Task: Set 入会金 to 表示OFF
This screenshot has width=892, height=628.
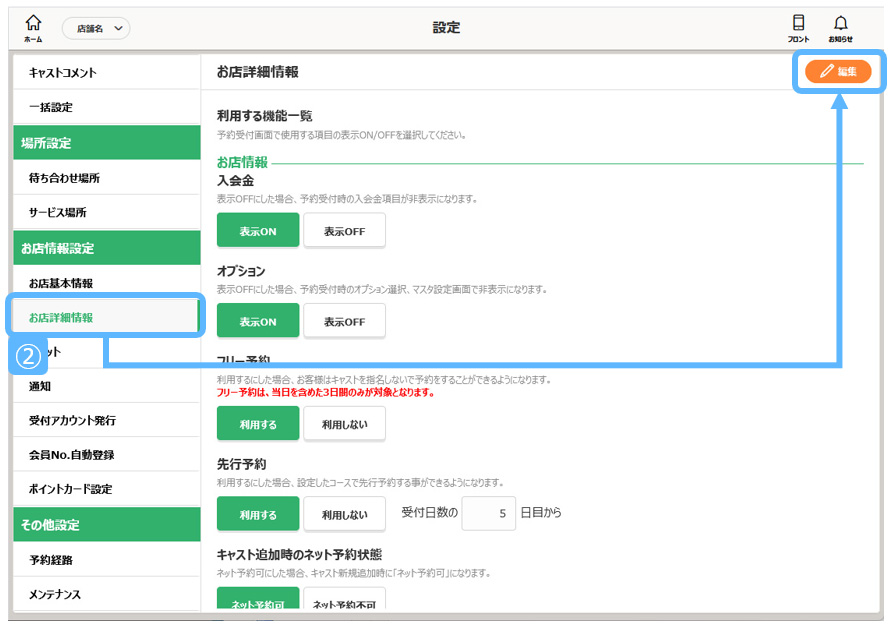Action: [344, 231]
